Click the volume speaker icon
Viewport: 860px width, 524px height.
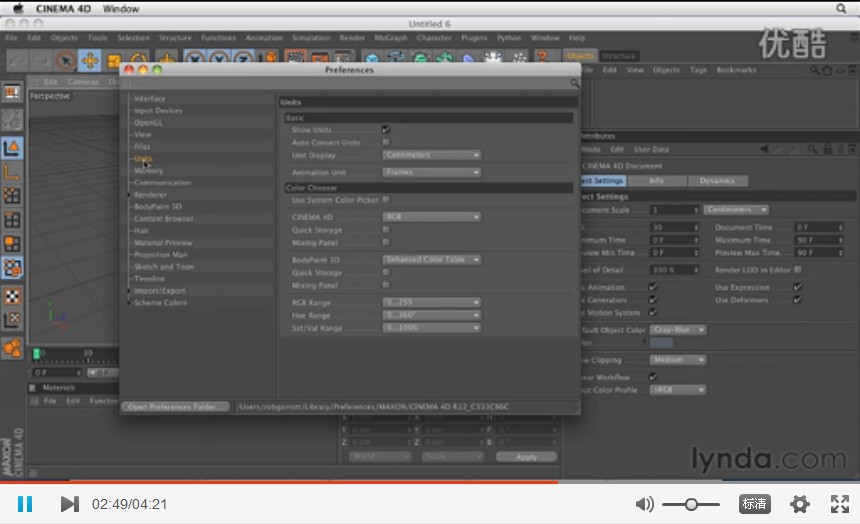coord(644,504)
